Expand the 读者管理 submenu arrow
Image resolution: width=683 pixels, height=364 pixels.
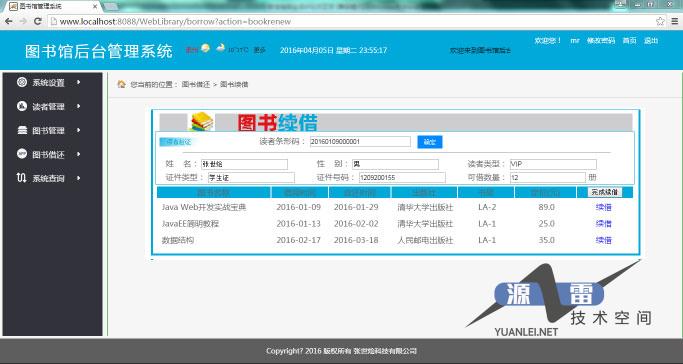pos(78,106)
